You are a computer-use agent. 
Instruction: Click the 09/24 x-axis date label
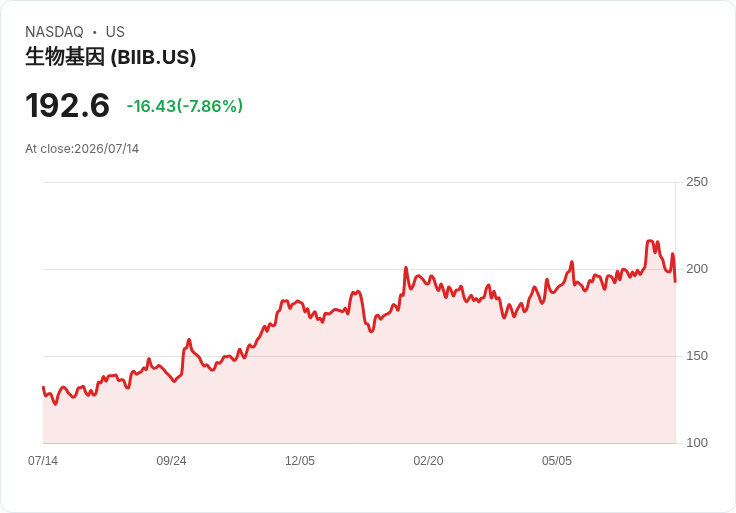pyautogui.click(x=171, y=460)
